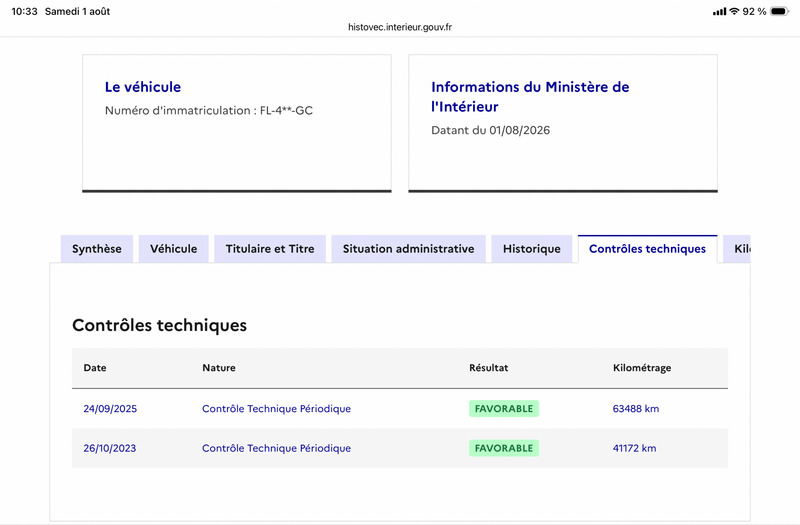Image resolution: width=800 pixels, height=525 pixels.
Task: Click the Date column header
Action: (95, 368)
